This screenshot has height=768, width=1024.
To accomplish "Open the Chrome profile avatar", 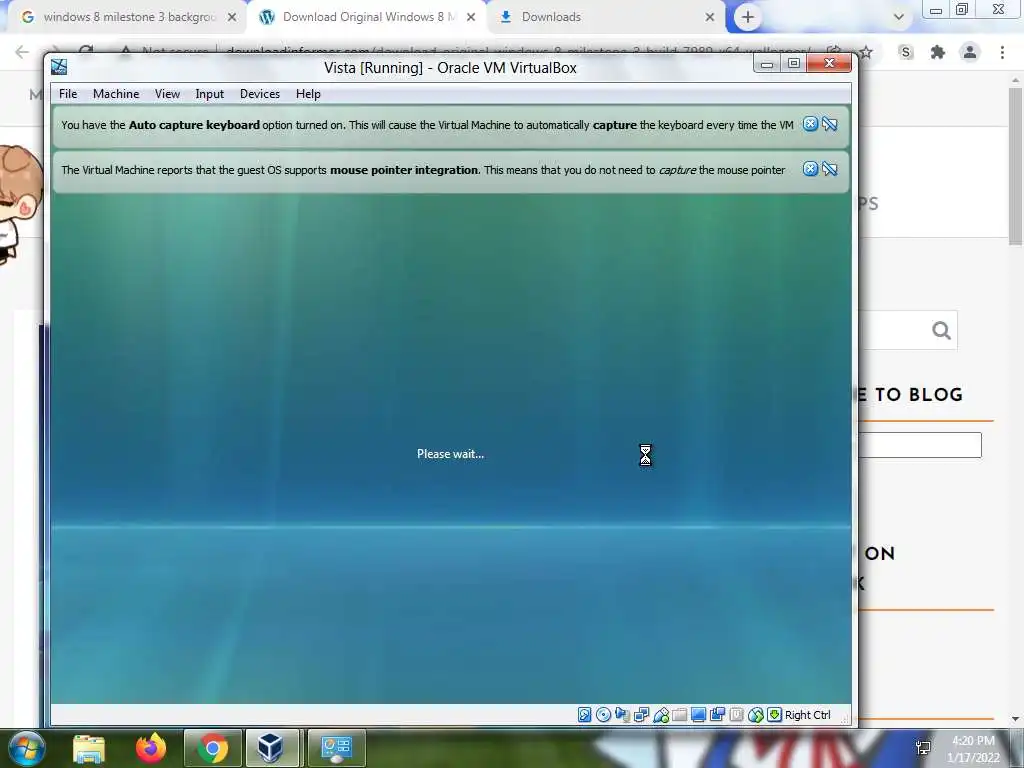I will [970, 52].
